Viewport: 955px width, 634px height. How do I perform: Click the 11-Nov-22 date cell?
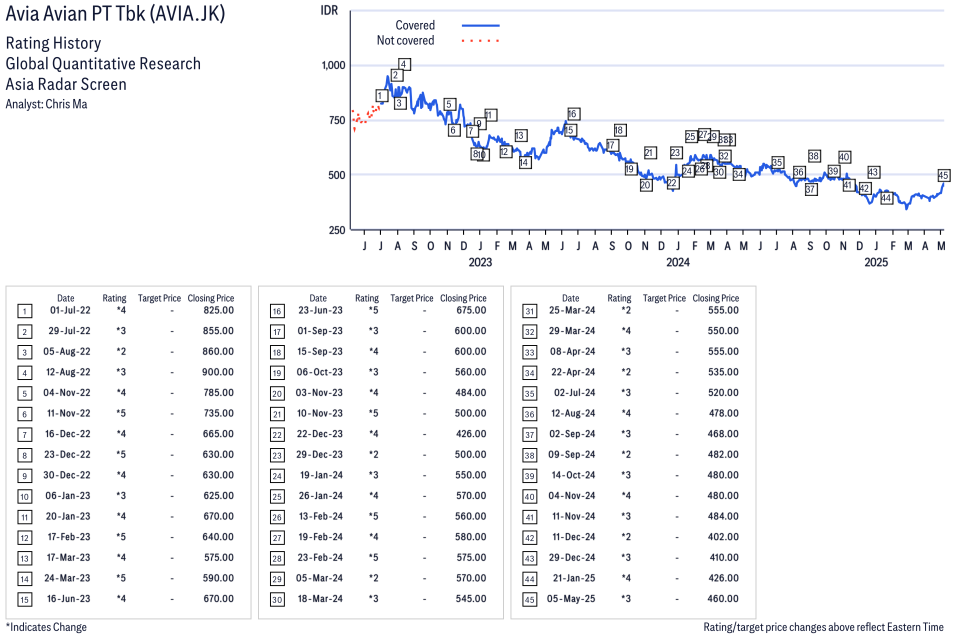click(69, 414)
